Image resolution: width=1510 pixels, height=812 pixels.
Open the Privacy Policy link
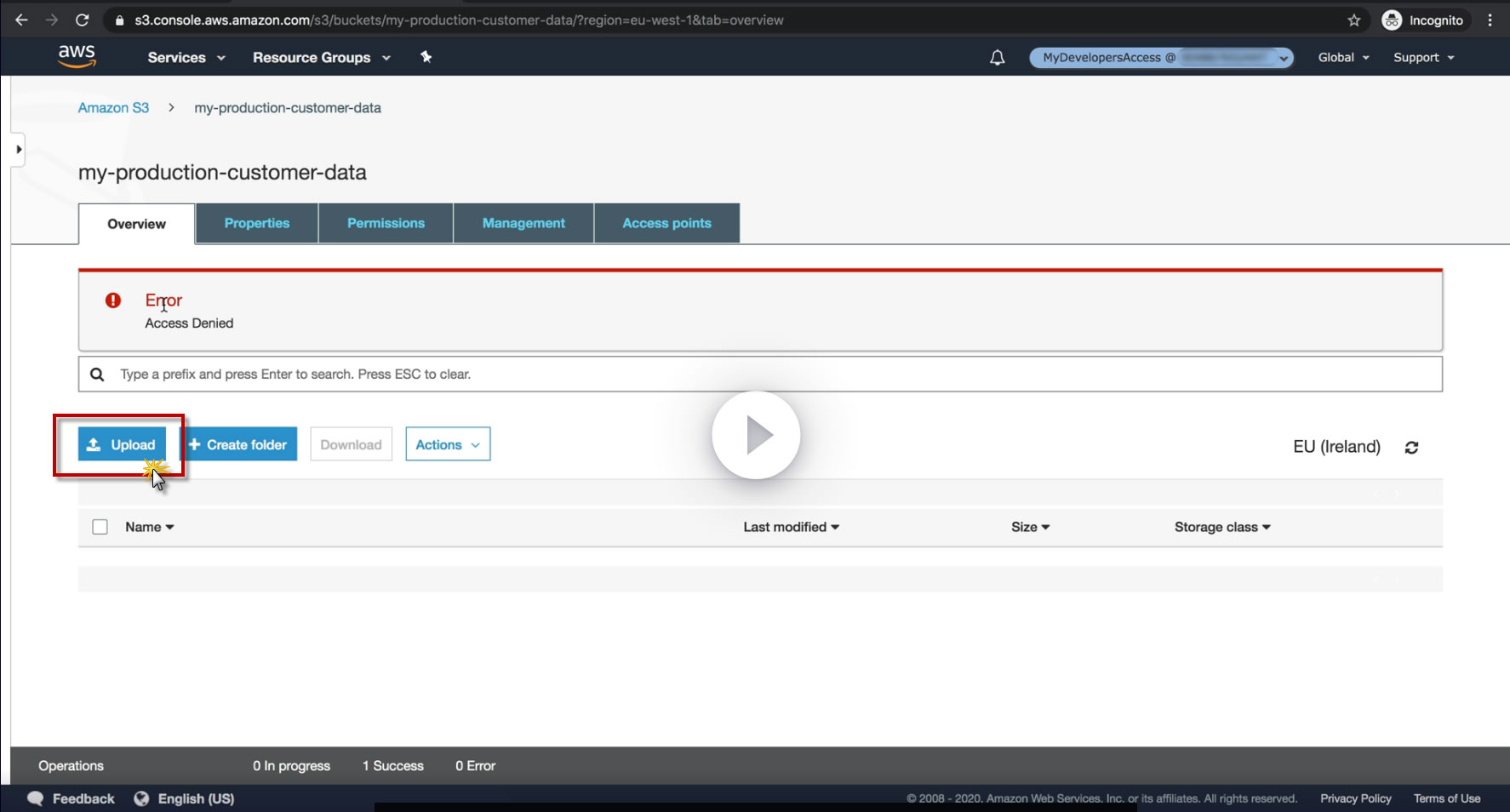[1356, 798]
